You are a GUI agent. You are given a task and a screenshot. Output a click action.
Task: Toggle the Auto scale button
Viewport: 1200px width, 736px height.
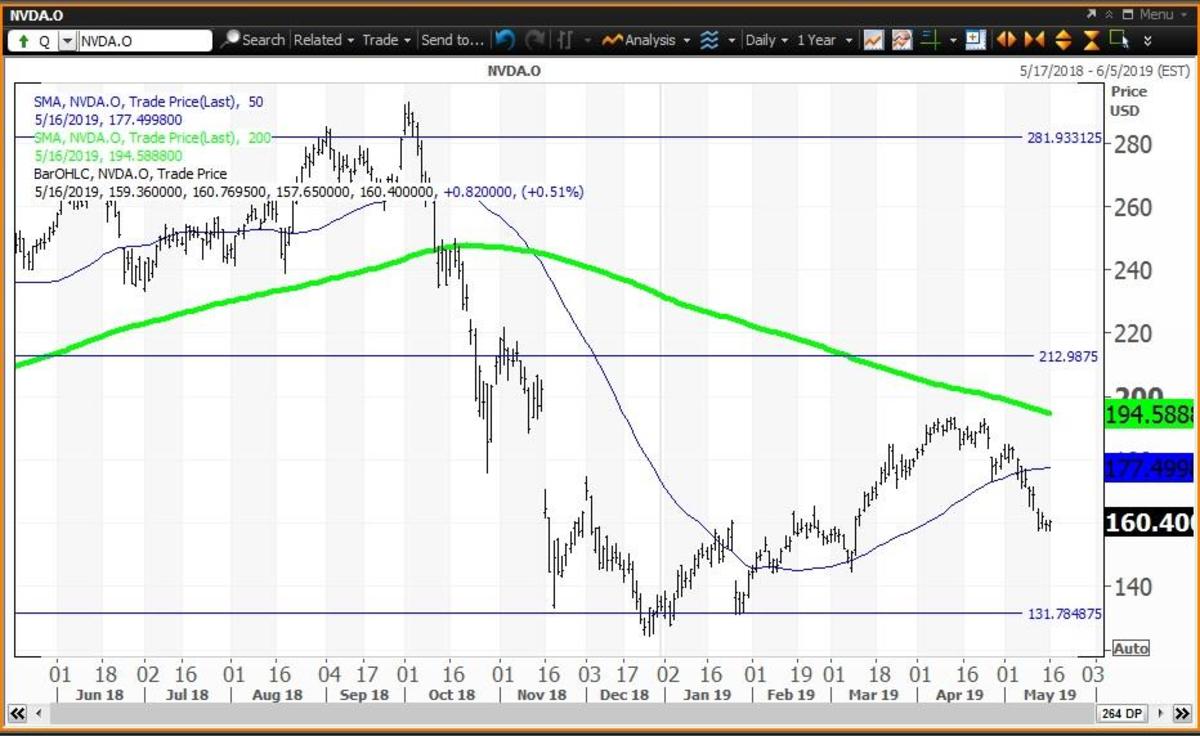coord(1131,648)
